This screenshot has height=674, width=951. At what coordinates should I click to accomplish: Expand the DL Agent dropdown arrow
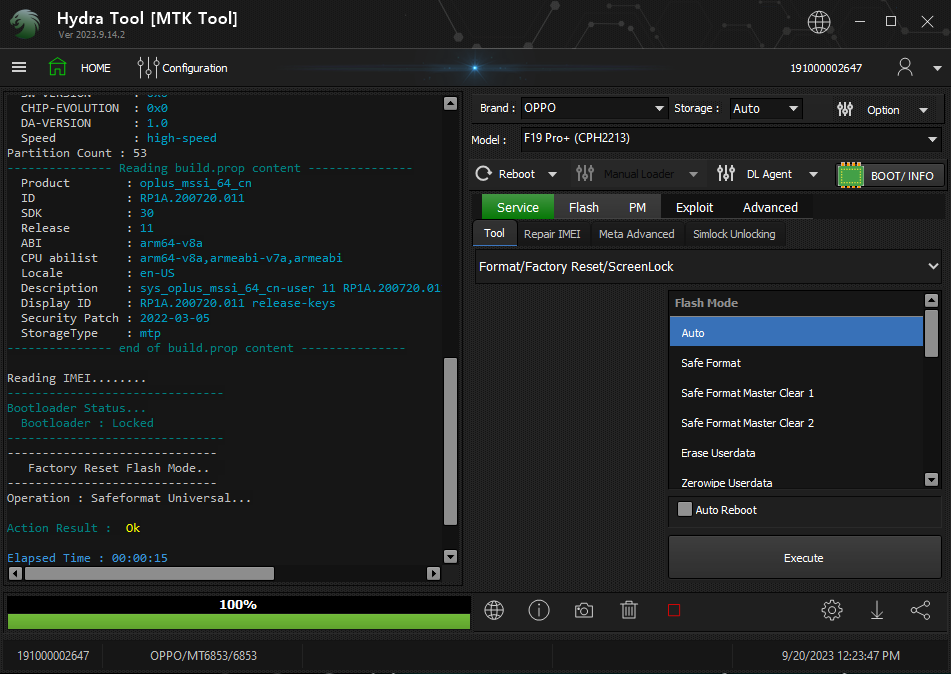click(813, 175)
